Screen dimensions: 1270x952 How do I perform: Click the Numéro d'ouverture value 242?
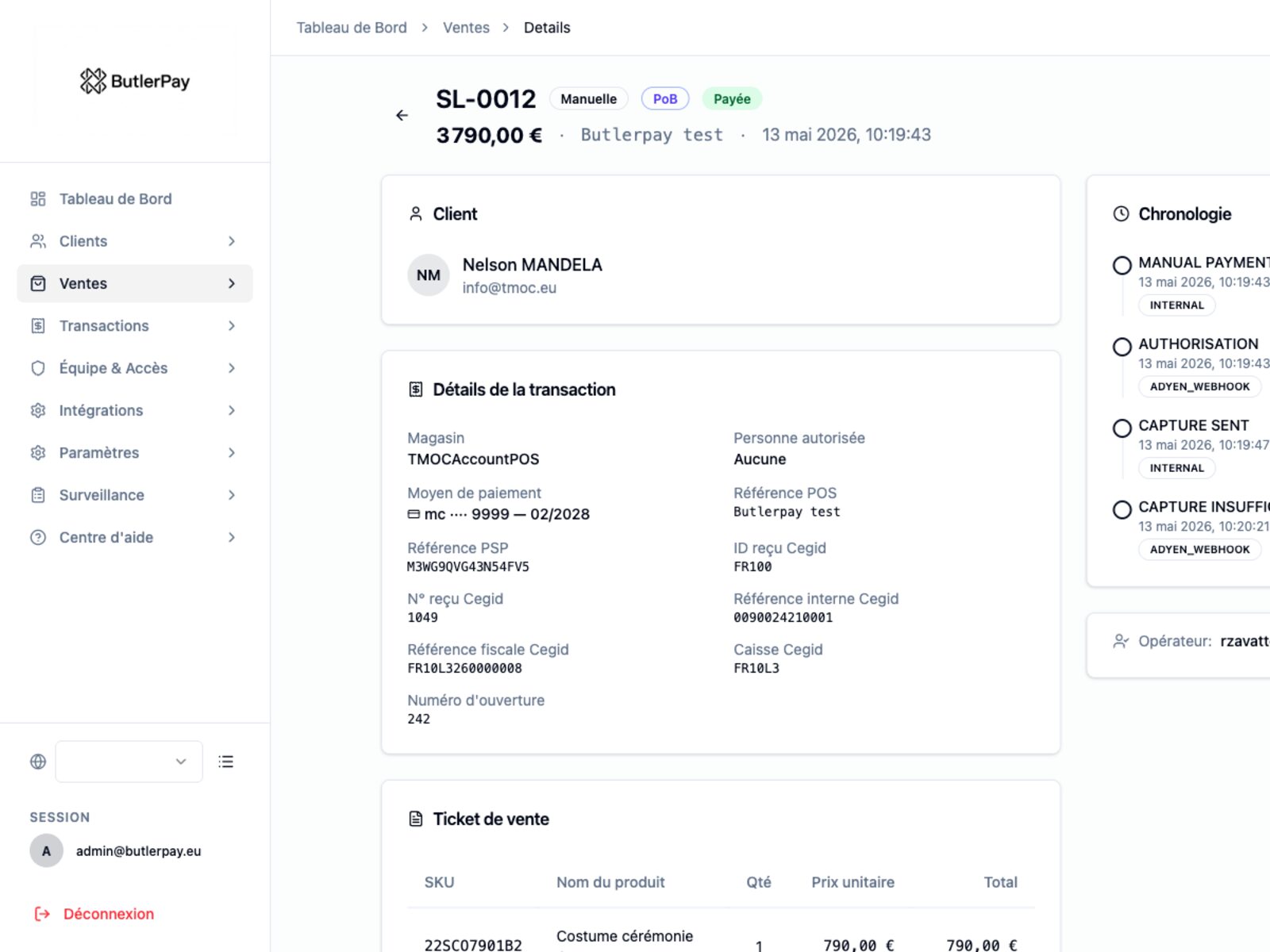click(419, 720)
